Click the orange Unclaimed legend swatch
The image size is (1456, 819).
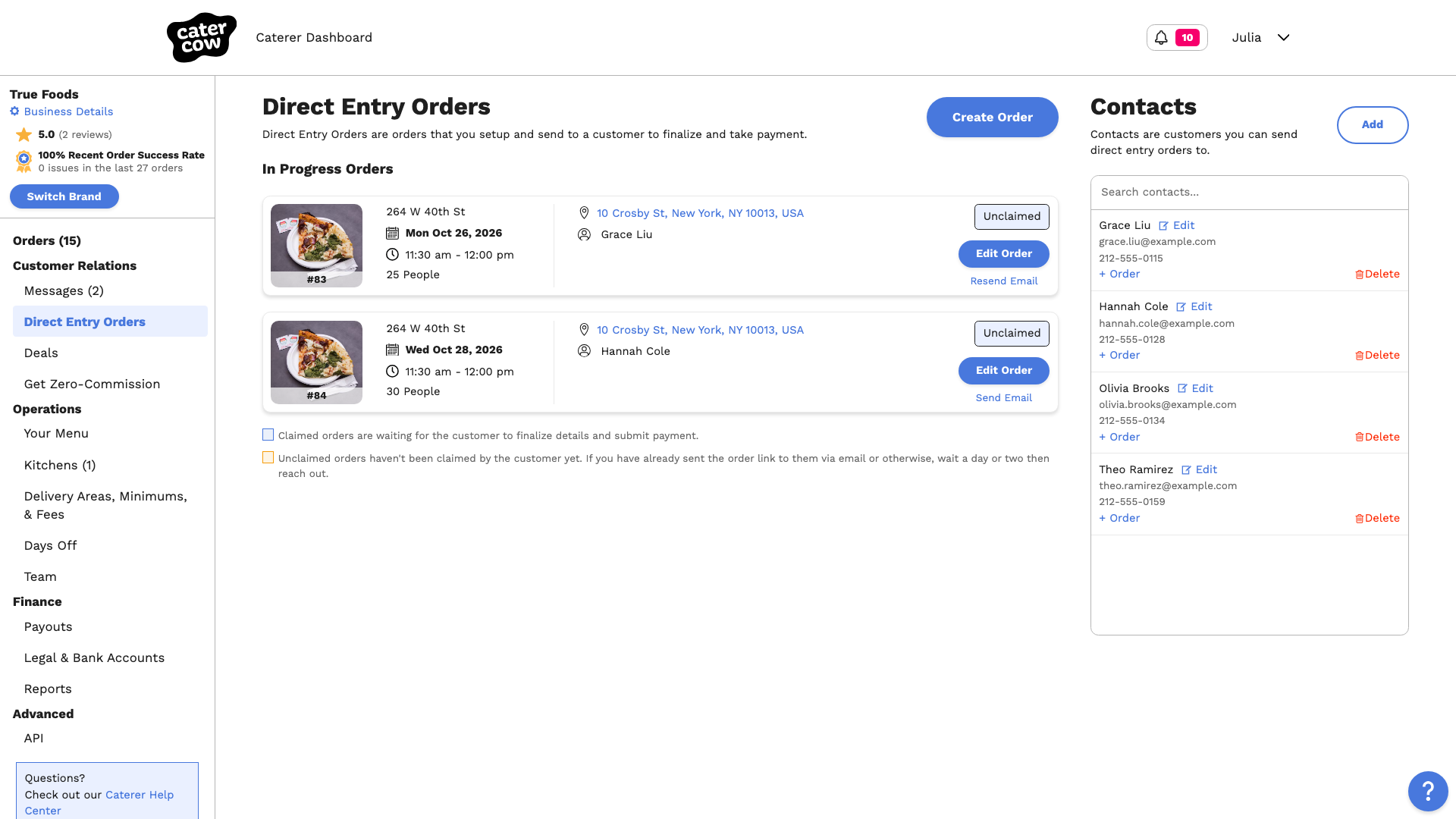[x=268, y=457]
